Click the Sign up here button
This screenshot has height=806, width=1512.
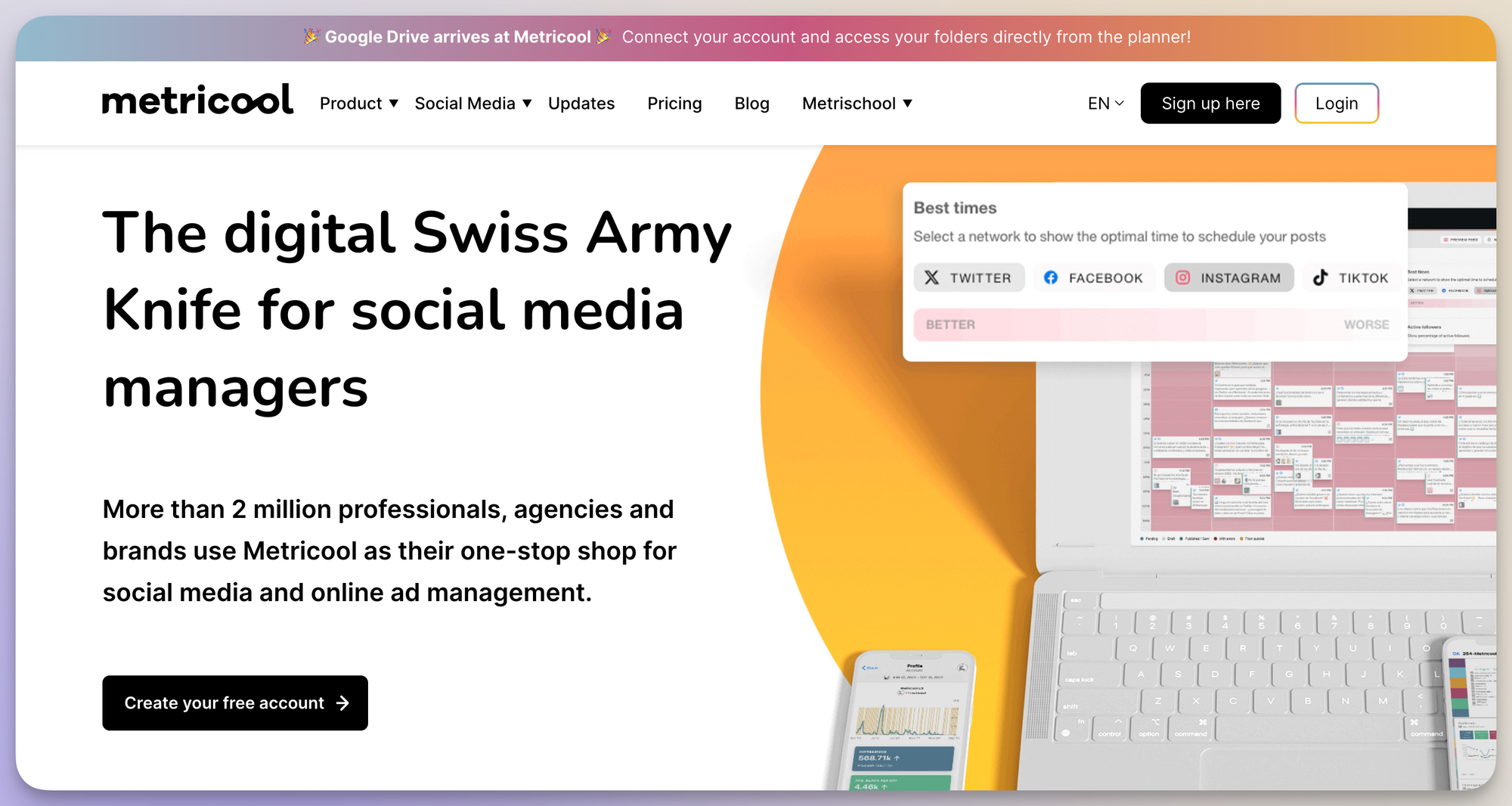1210,104
